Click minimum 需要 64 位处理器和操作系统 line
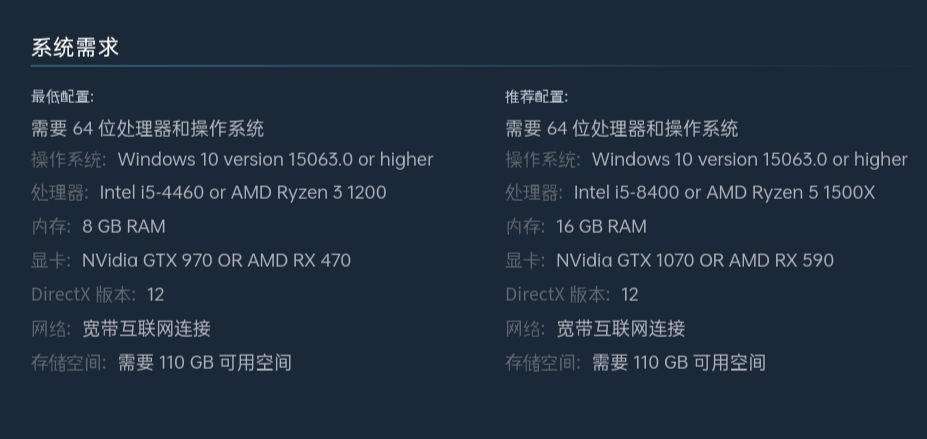927x439 pixels. click(147, 129)
